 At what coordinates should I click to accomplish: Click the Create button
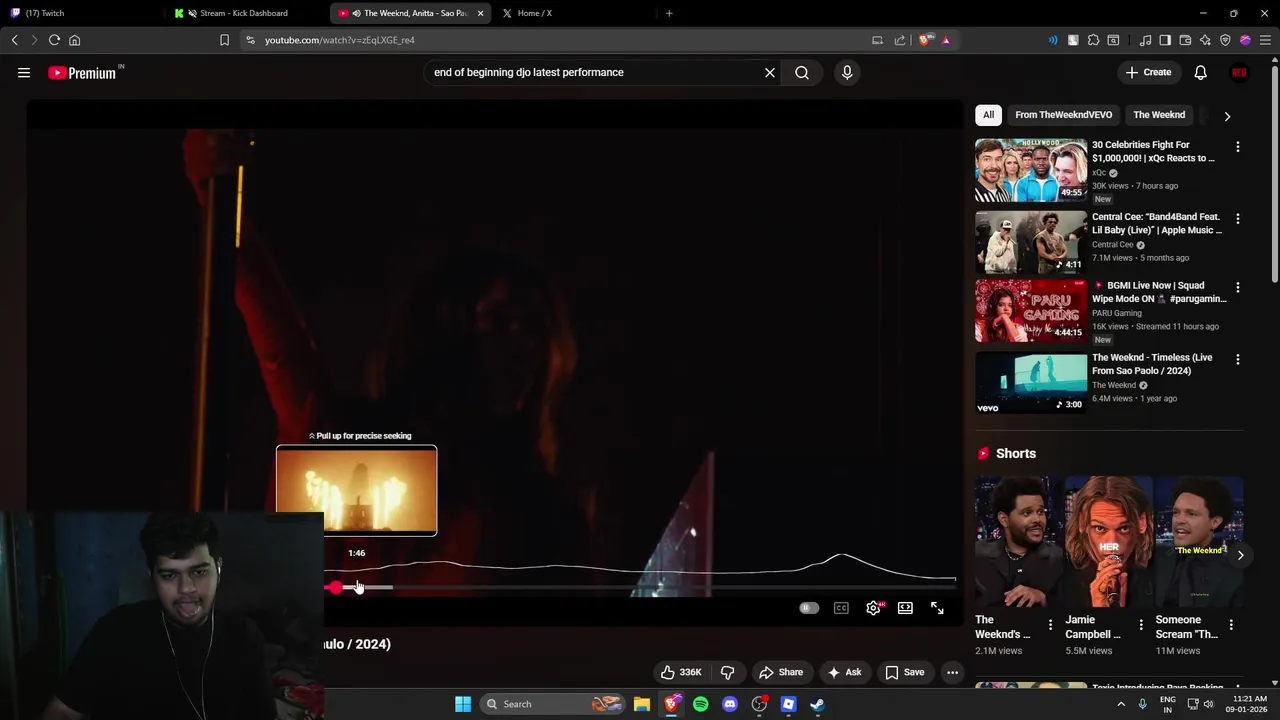[x=1148, y=72]
